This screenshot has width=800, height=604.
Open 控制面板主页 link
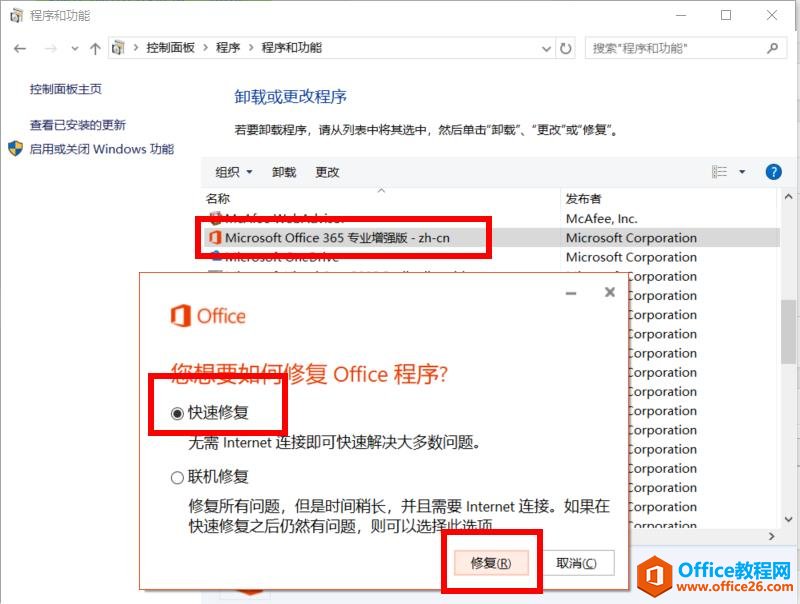(66, 89)
